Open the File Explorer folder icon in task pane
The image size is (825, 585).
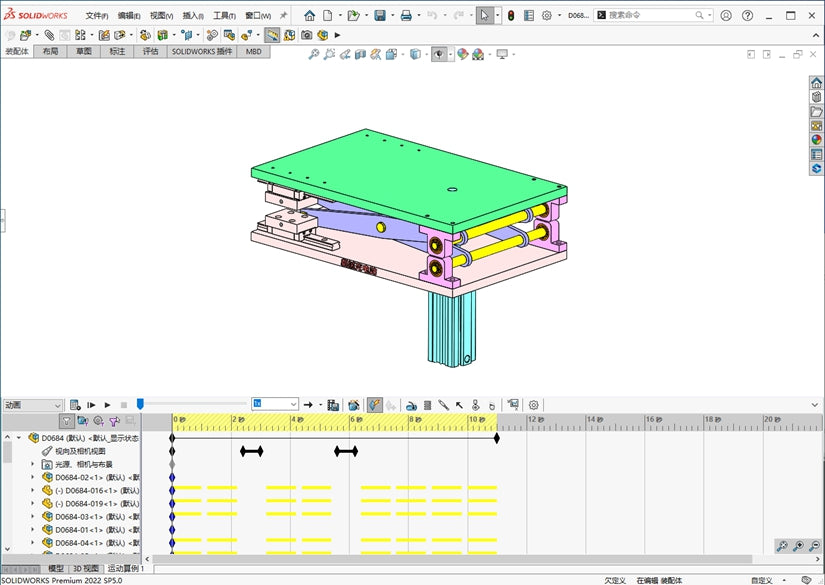816,112
